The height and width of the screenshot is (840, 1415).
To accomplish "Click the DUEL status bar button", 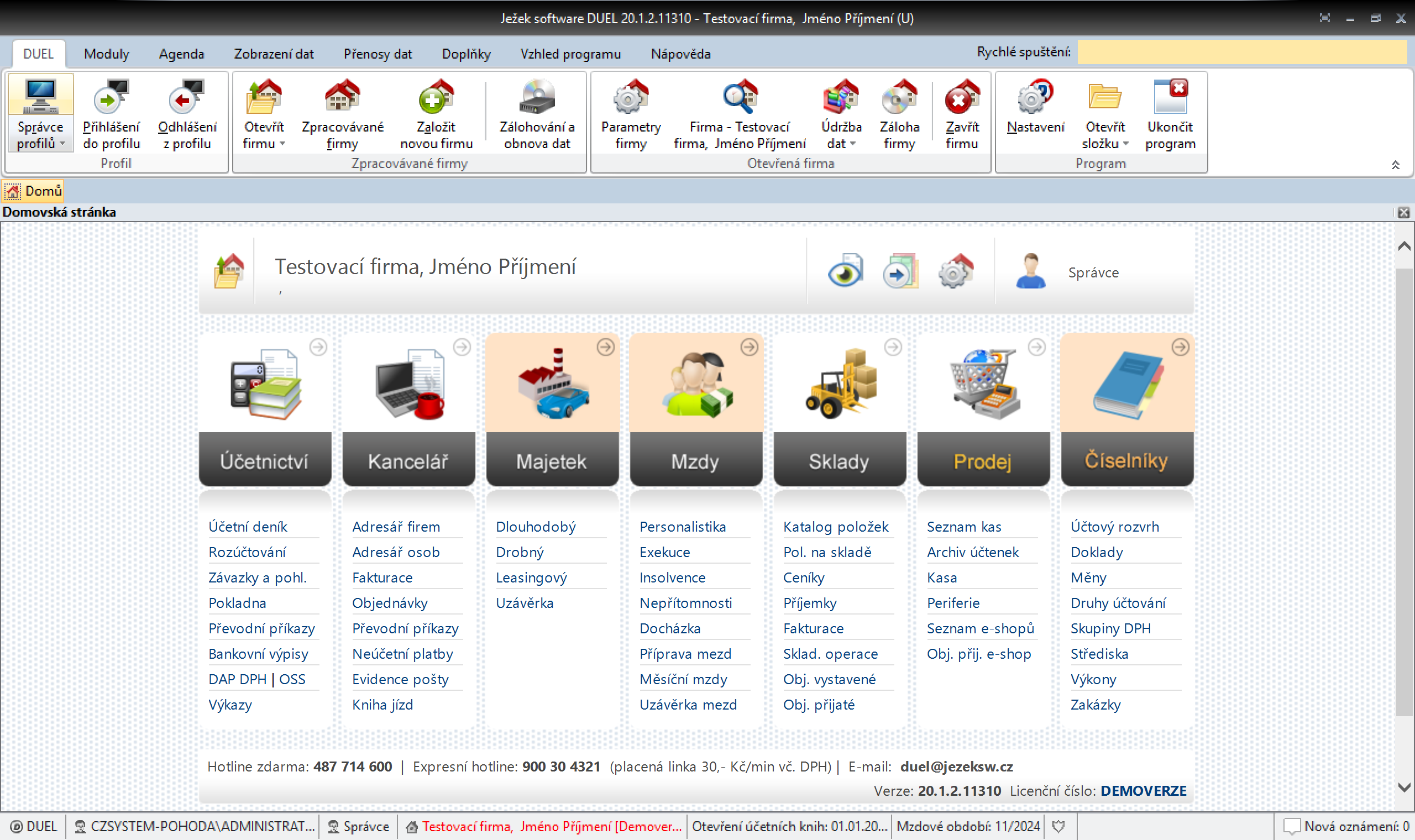I will (33, 826).
